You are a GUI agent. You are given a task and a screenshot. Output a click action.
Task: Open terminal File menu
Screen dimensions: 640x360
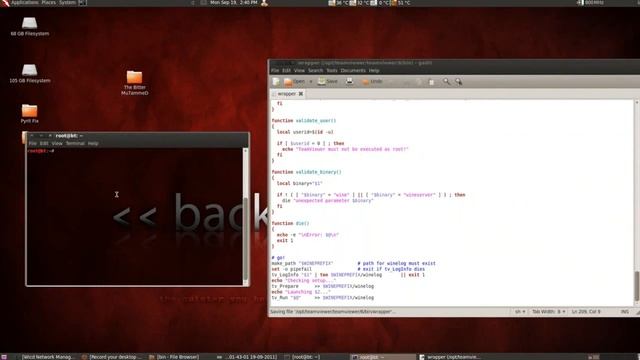pos(33,144)
